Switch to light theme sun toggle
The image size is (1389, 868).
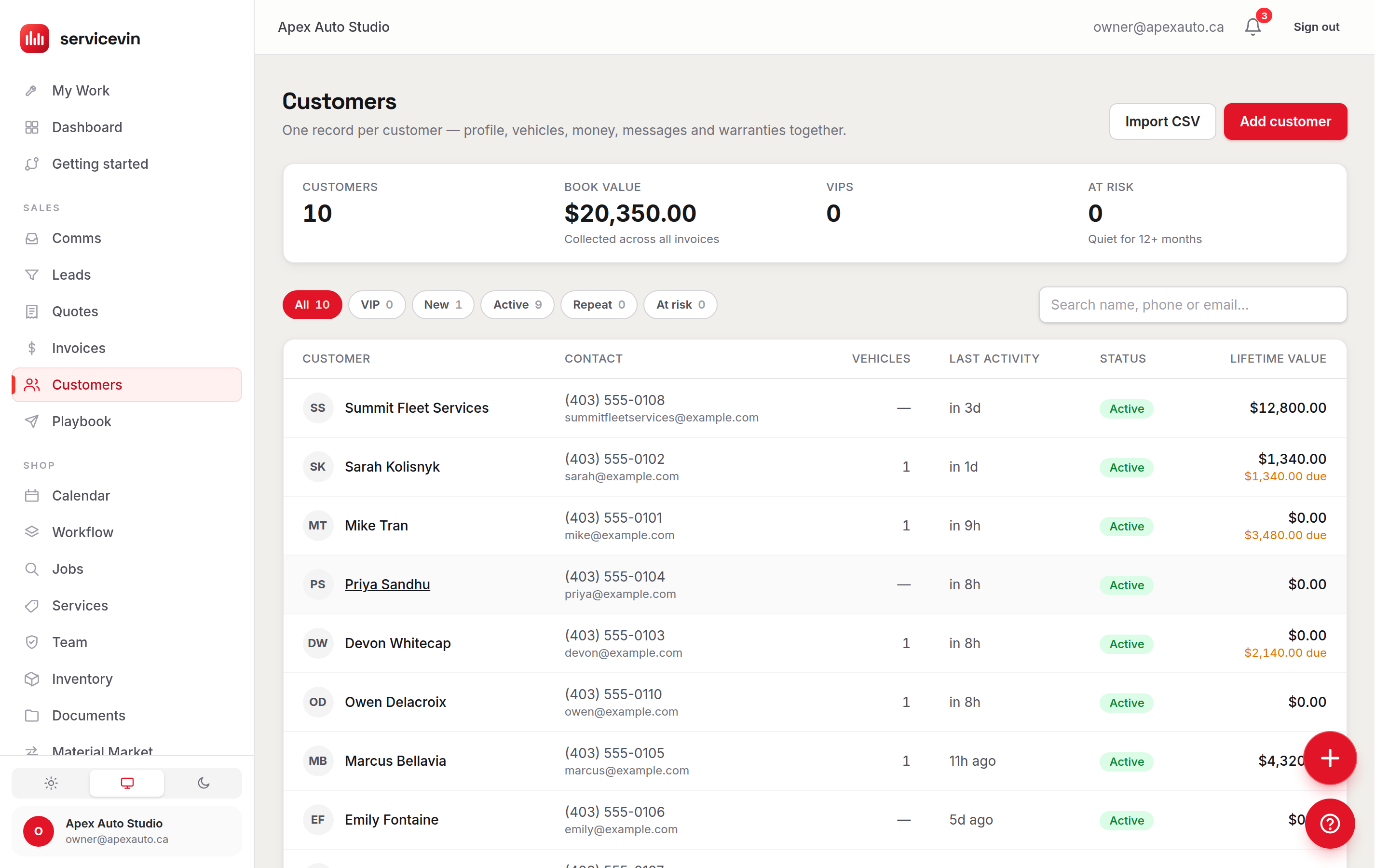pyautogui.click(x=51, y=783)
